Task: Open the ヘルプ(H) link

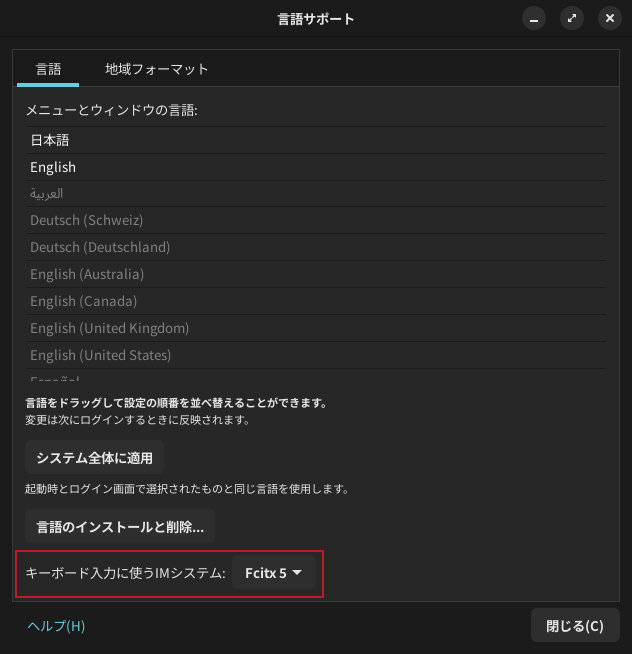Action: (56, 626)
